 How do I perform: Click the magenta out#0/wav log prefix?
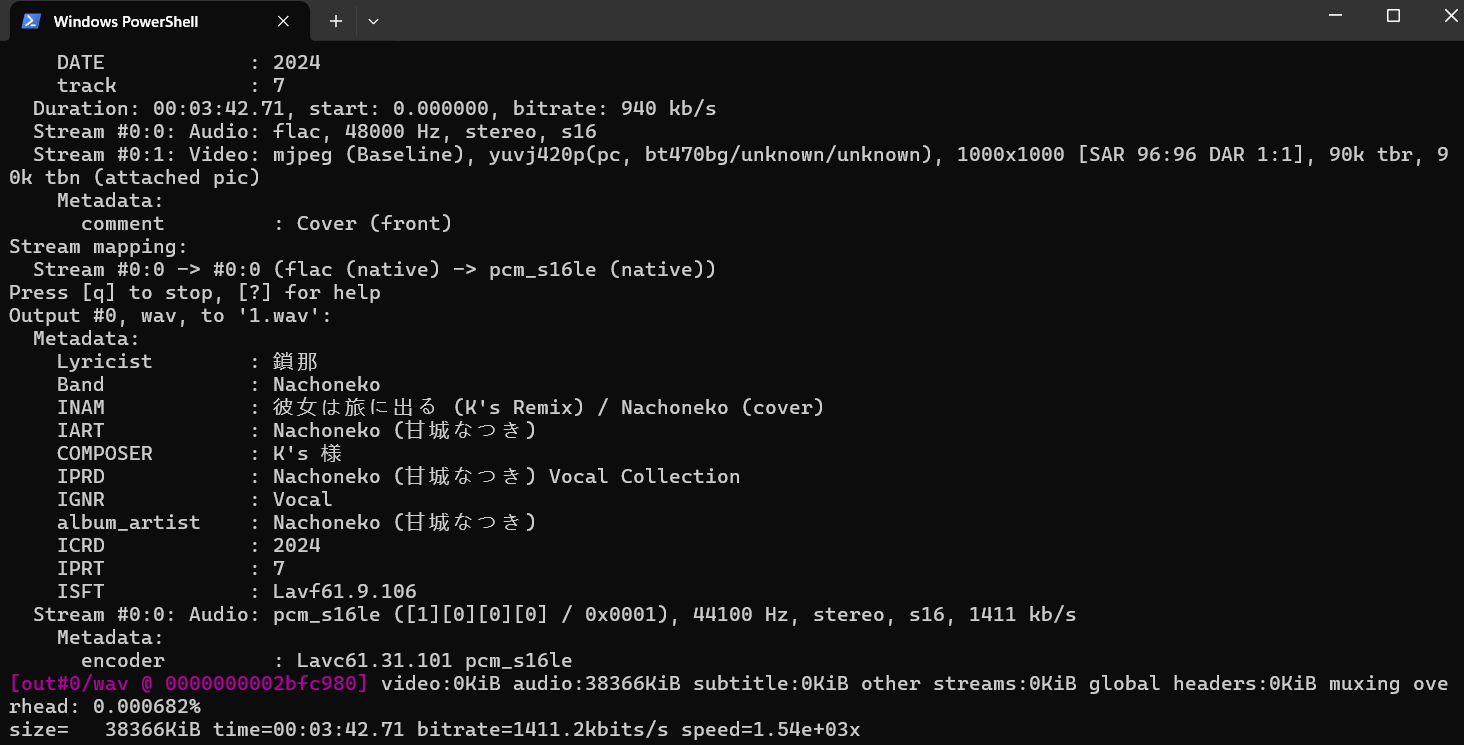189,684
